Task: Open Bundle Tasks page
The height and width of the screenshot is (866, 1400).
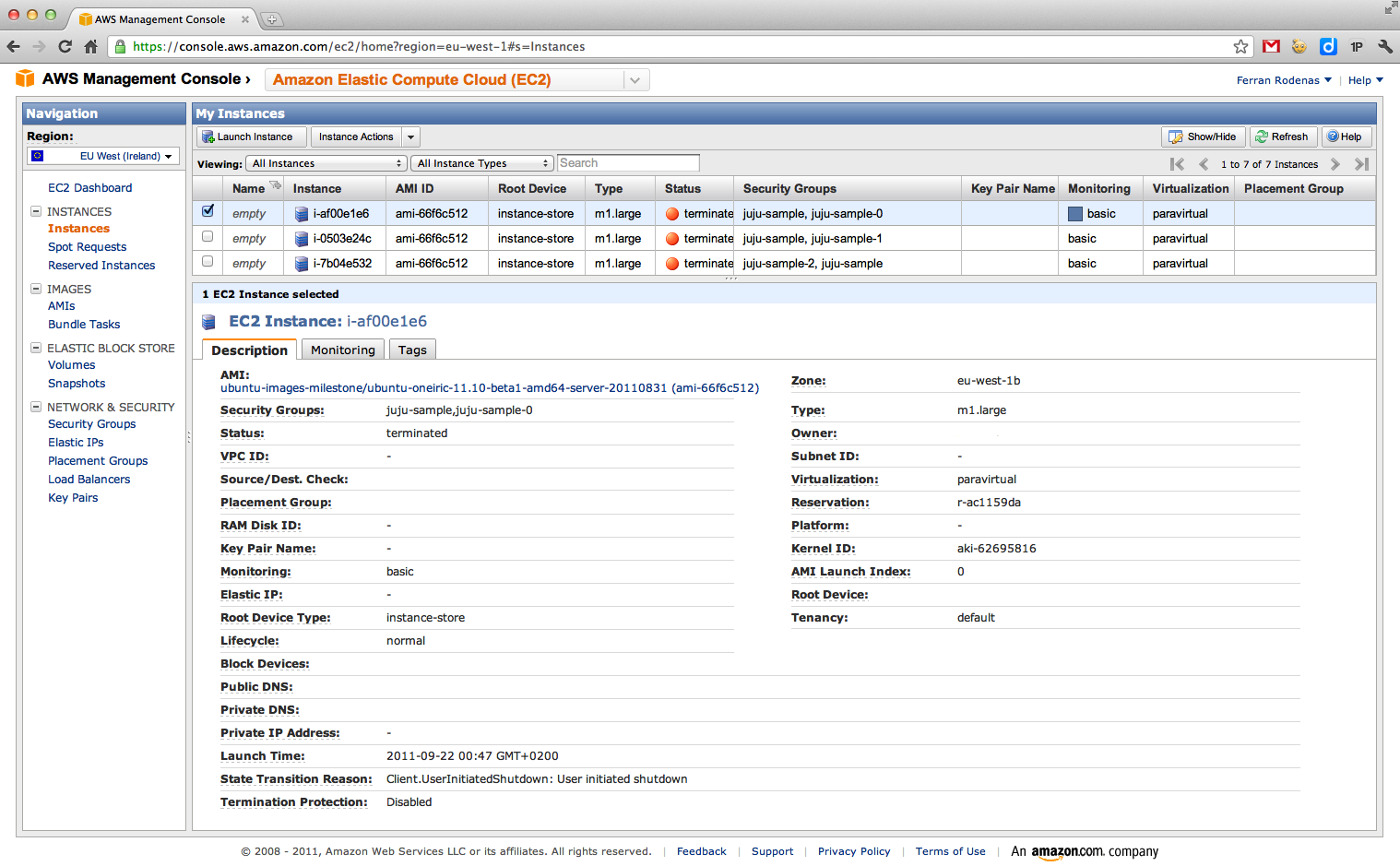Action: 84,324
